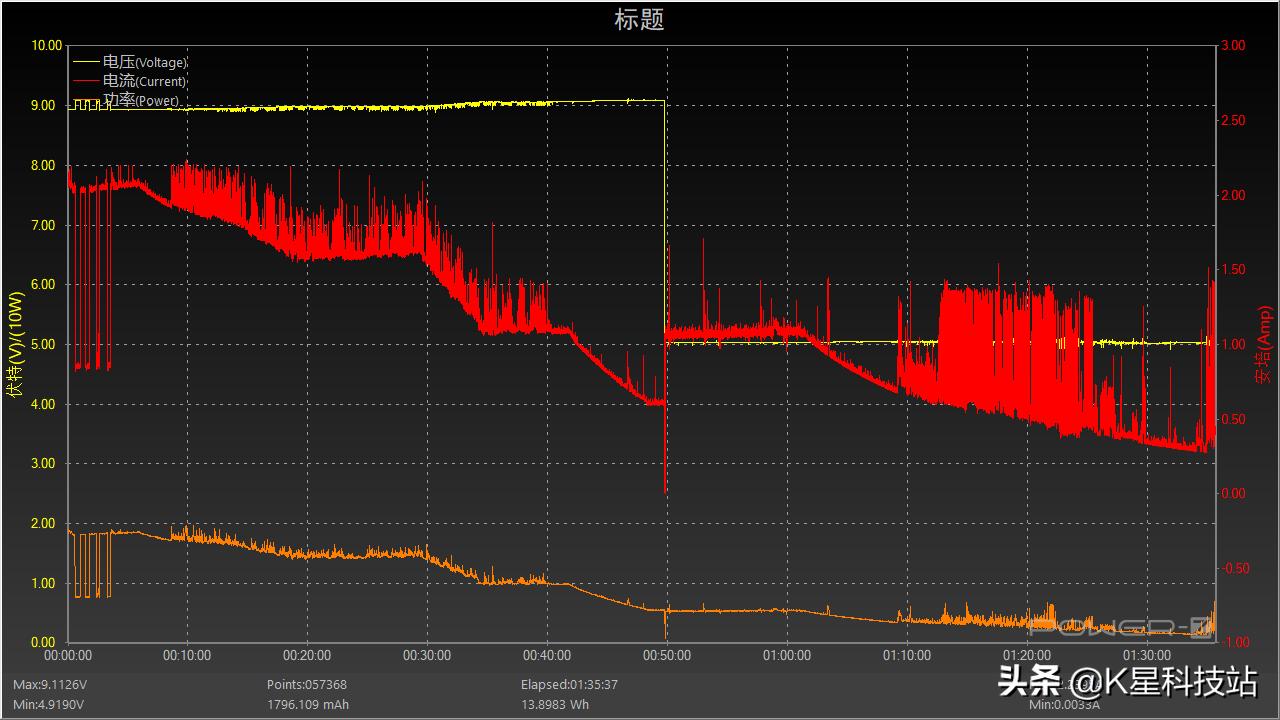
Task: Click the 1796.109 mAh capacity value
Action: (x=308, y=704)
